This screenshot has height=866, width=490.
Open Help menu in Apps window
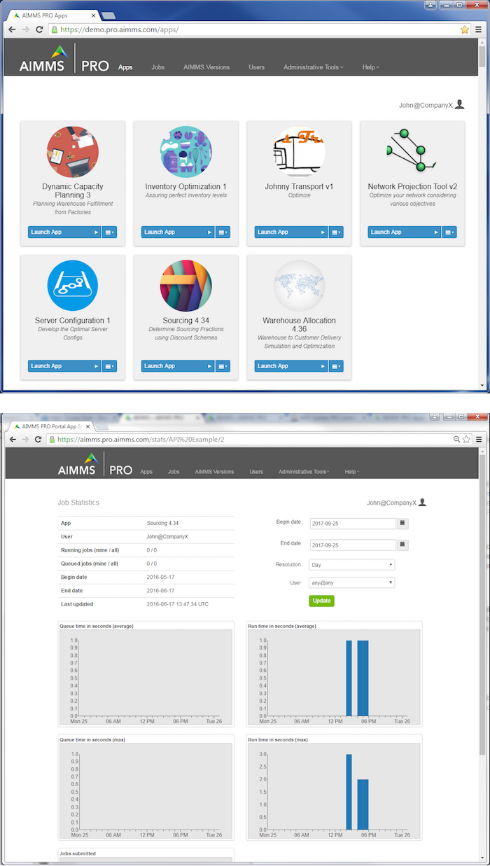coord(371,67)
